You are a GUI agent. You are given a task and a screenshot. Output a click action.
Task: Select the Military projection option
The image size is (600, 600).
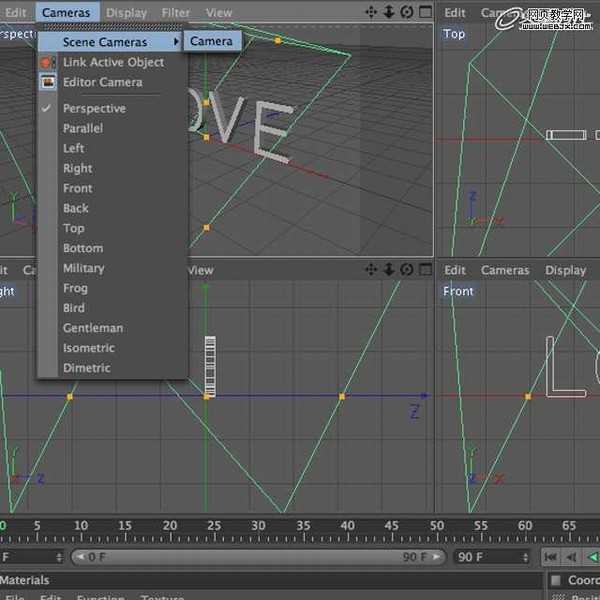[x=83, y=268]
